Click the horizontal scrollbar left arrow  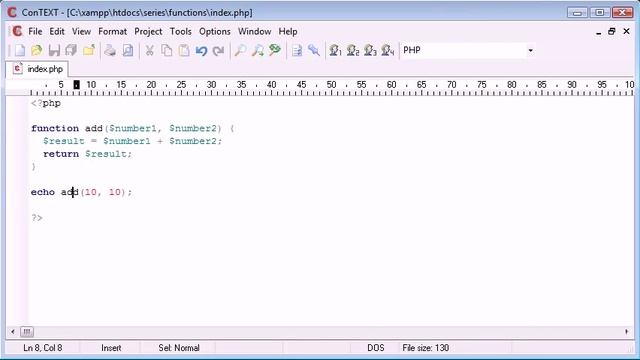(13, 332)
